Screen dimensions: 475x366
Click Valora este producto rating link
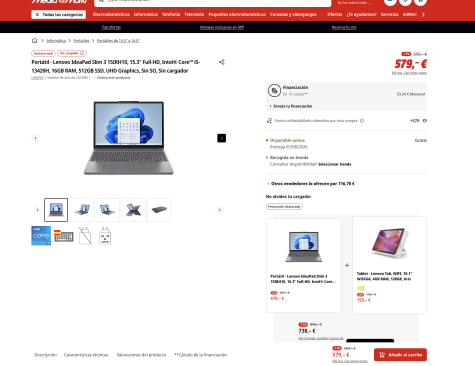coord(114,78)
